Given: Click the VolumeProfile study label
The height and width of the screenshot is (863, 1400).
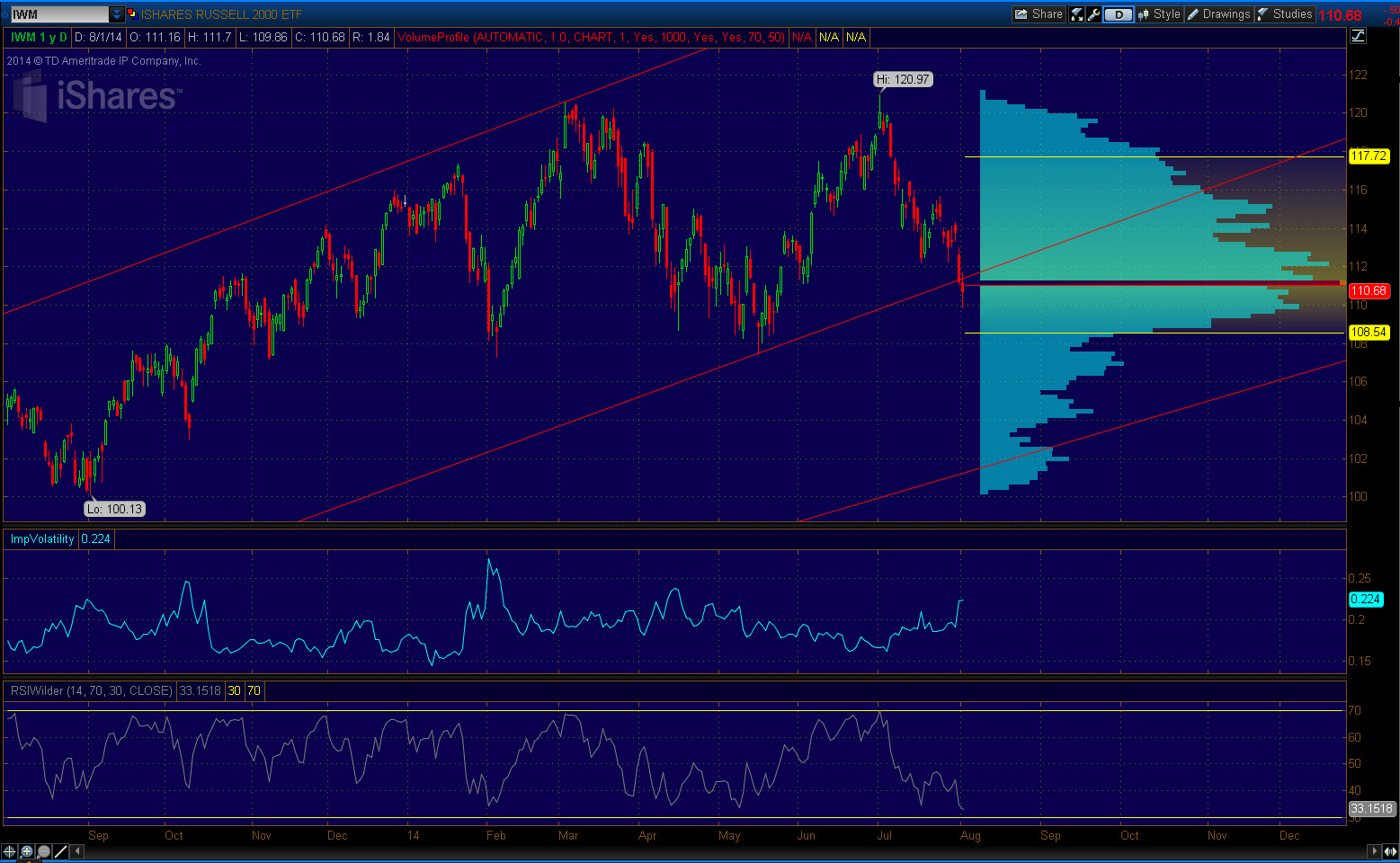Looking at the screenshot, I should (x=592, y=37).
